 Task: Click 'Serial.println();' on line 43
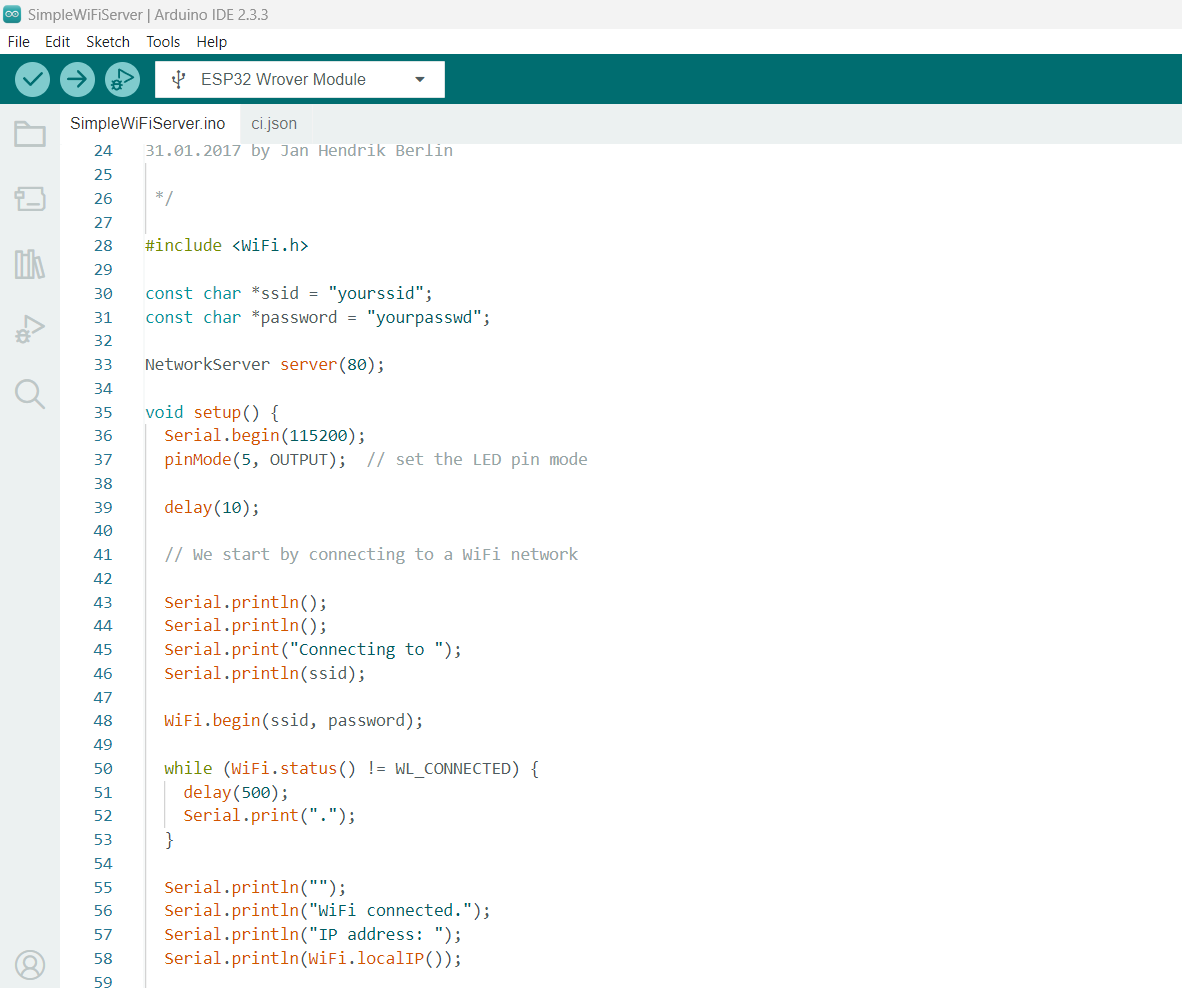pyautogui.click(x=246, y=602)
